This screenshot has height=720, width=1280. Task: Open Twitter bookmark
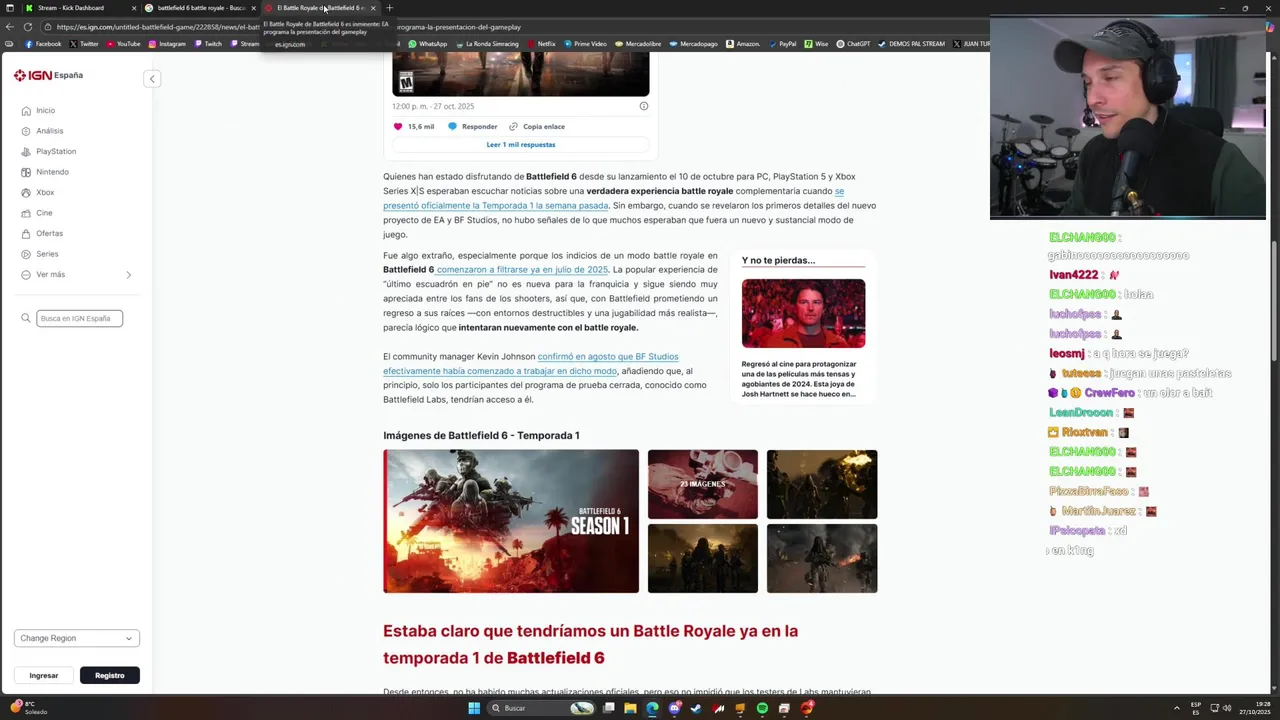coord(85,44)
